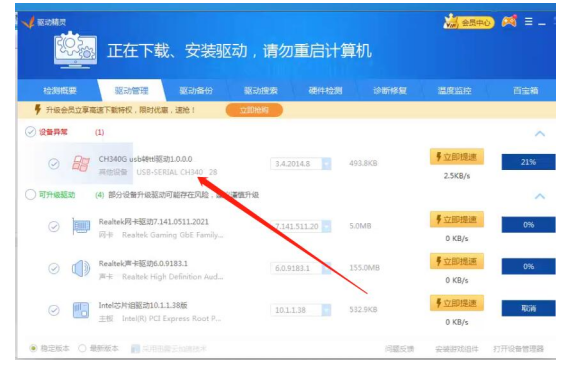Image resolution: width=573 pixels, height=384 pixels.
Task: Click the 0% Realtek声卡 progress bar
Action: pyautogui.click(x=528, y=266)
